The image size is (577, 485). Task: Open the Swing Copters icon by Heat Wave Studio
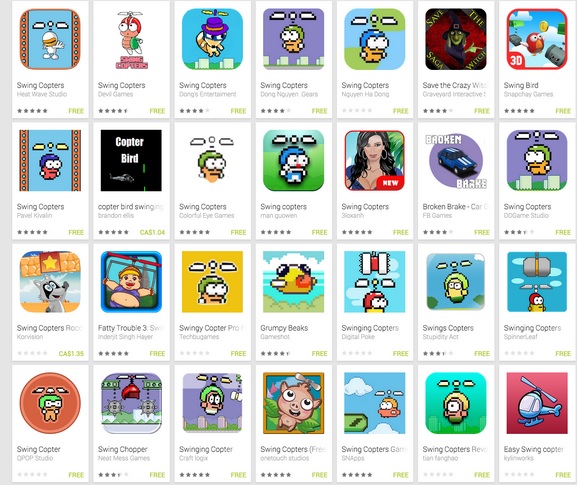(x=50, y=39)
